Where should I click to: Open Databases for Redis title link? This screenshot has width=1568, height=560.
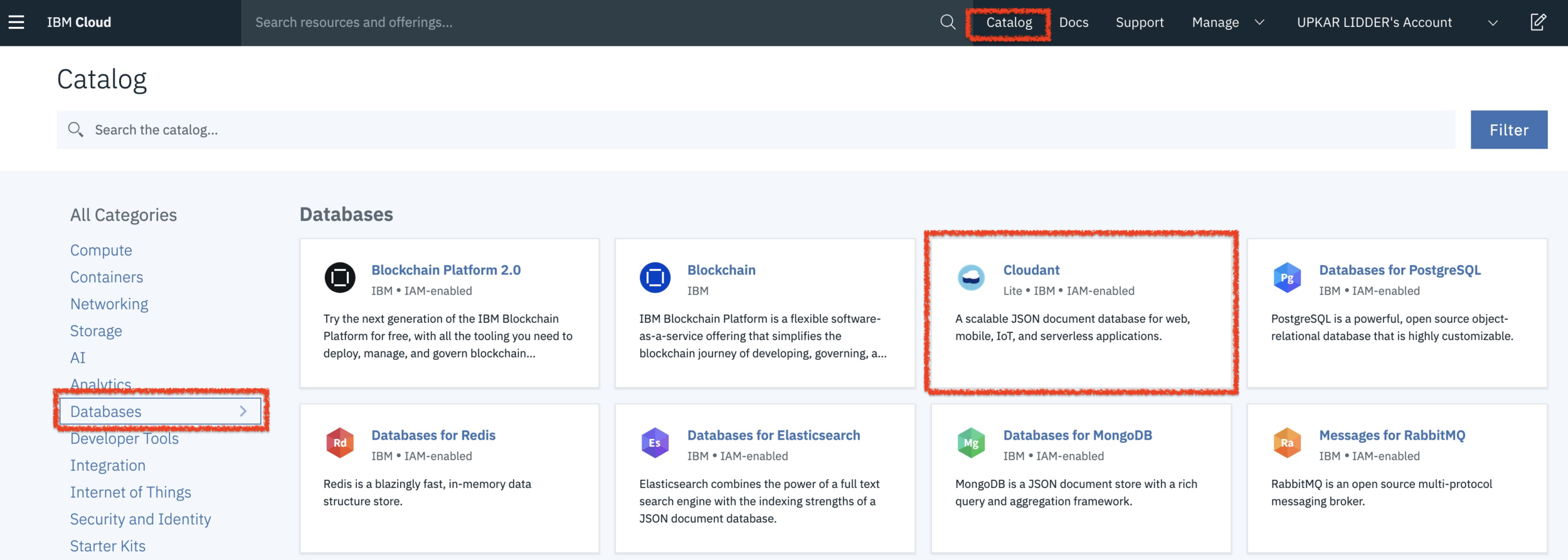point(433,435)
